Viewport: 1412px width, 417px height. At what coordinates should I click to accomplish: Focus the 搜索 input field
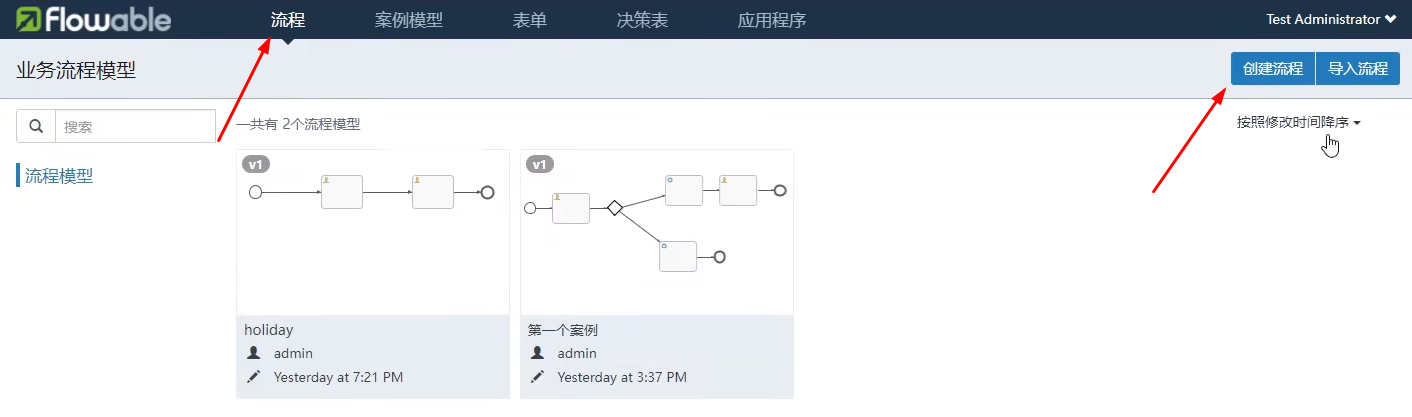tap(135, 126)
